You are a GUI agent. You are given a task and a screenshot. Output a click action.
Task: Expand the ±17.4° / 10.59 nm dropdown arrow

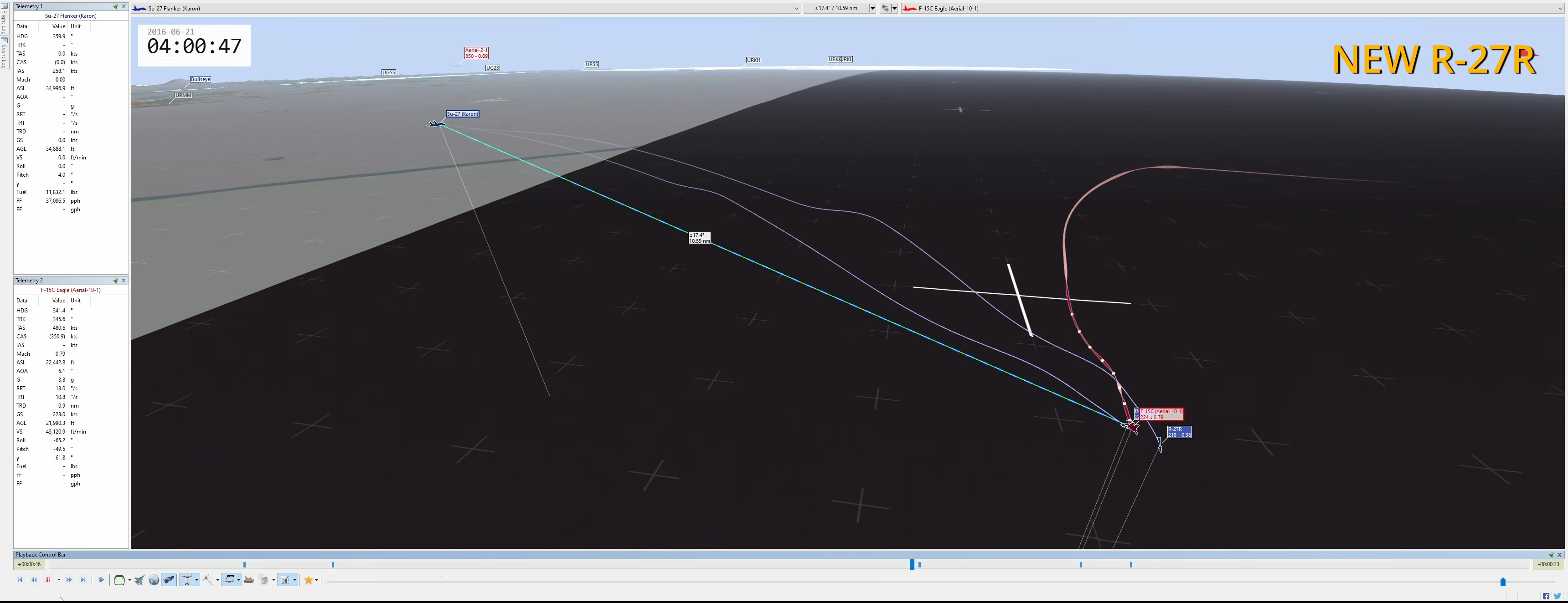(x=872, y=9)
